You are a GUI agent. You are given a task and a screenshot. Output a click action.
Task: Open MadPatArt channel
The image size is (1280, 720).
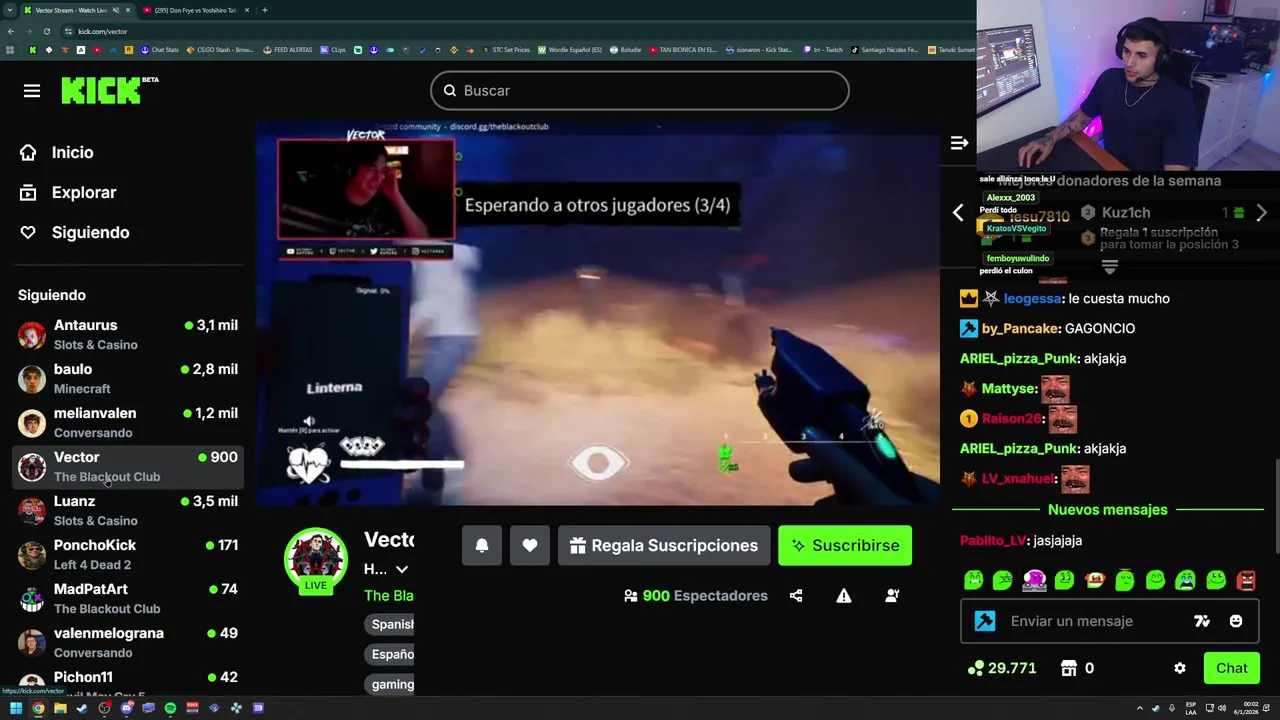coord(128,599)
